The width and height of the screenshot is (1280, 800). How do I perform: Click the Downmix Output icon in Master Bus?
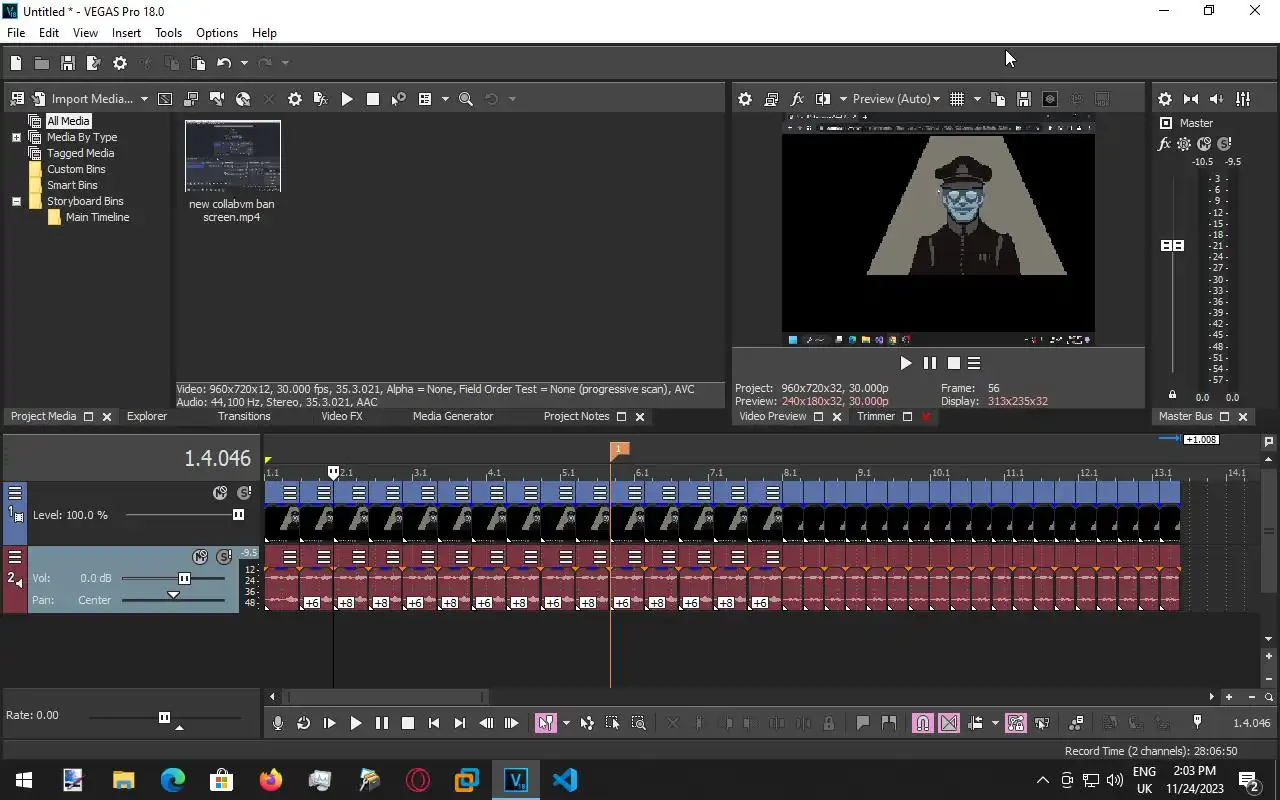point(1191,99)
